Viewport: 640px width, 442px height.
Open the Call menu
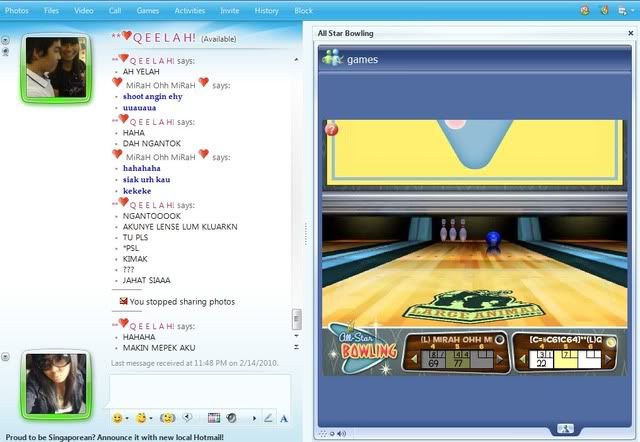[115, 11]
